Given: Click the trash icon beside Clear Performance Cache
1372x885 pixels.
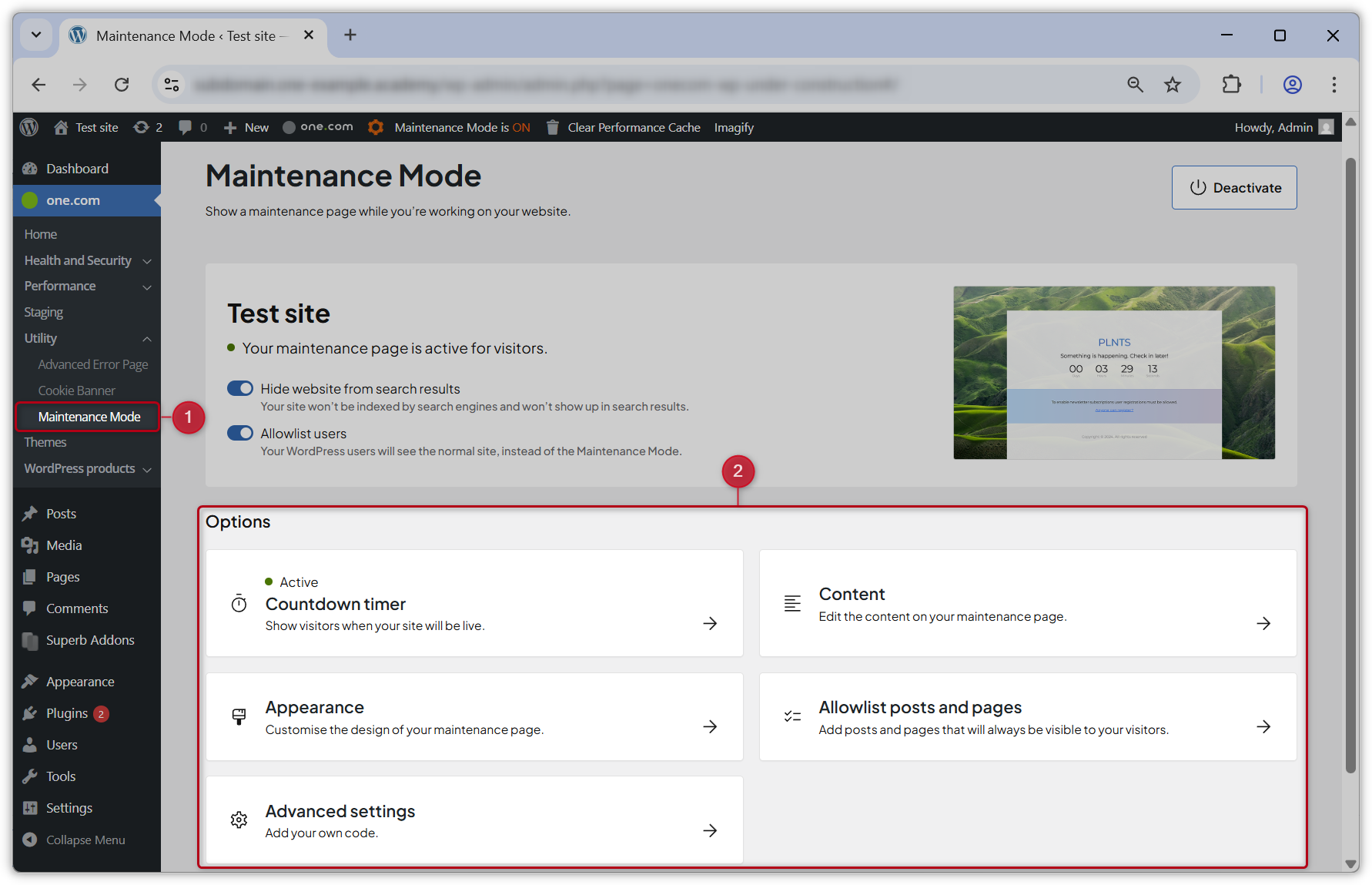Looking at the screenshot, I should 552,127.
